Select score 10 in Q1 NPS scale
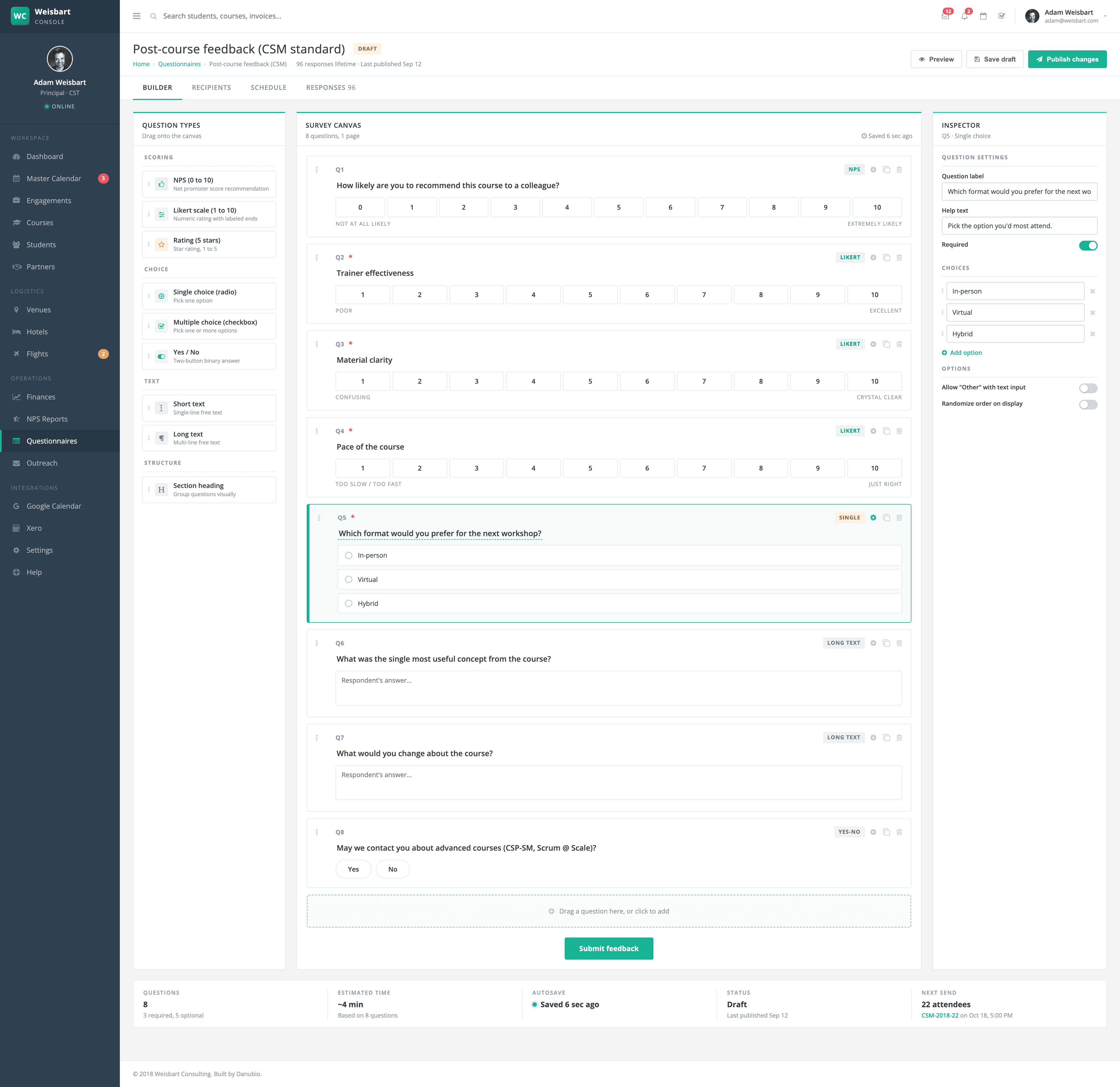 tap(877, 207)
